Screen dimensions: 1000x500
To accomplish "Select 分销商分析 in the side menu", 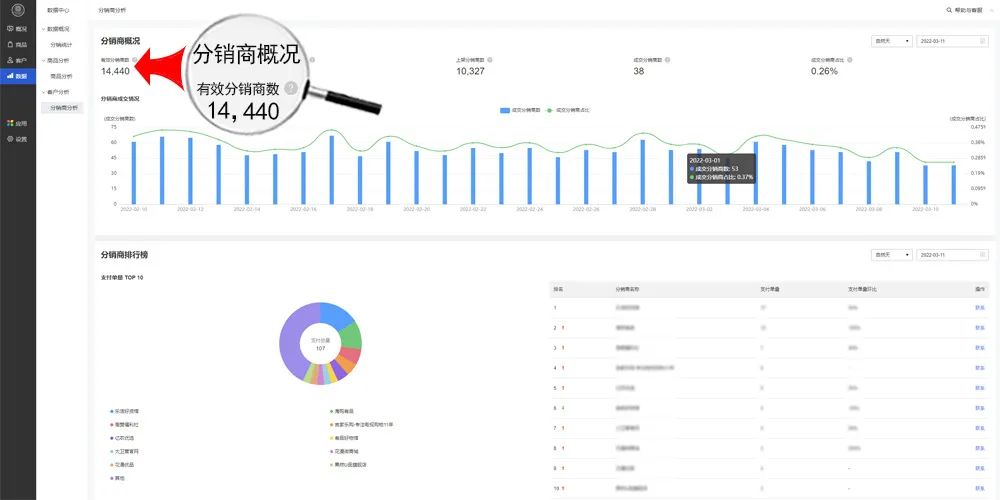I will coord(65,107).
